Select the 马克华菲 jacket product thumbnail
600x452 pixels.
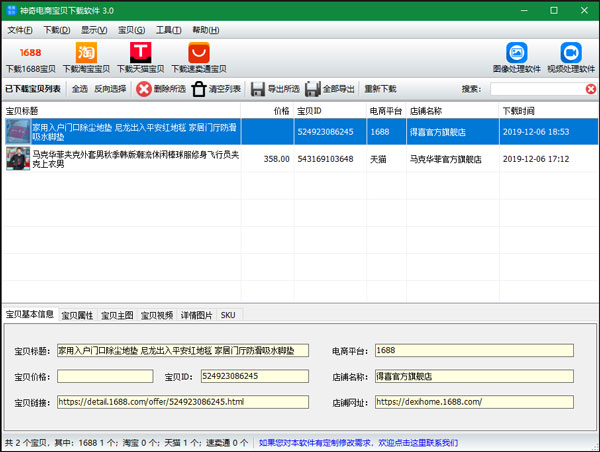pos(17,158)
